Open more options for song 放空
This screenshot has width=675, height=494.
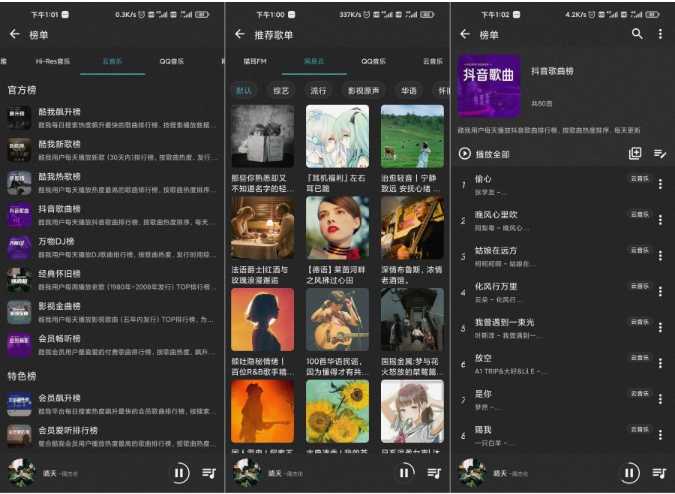[x=660, y=363]
